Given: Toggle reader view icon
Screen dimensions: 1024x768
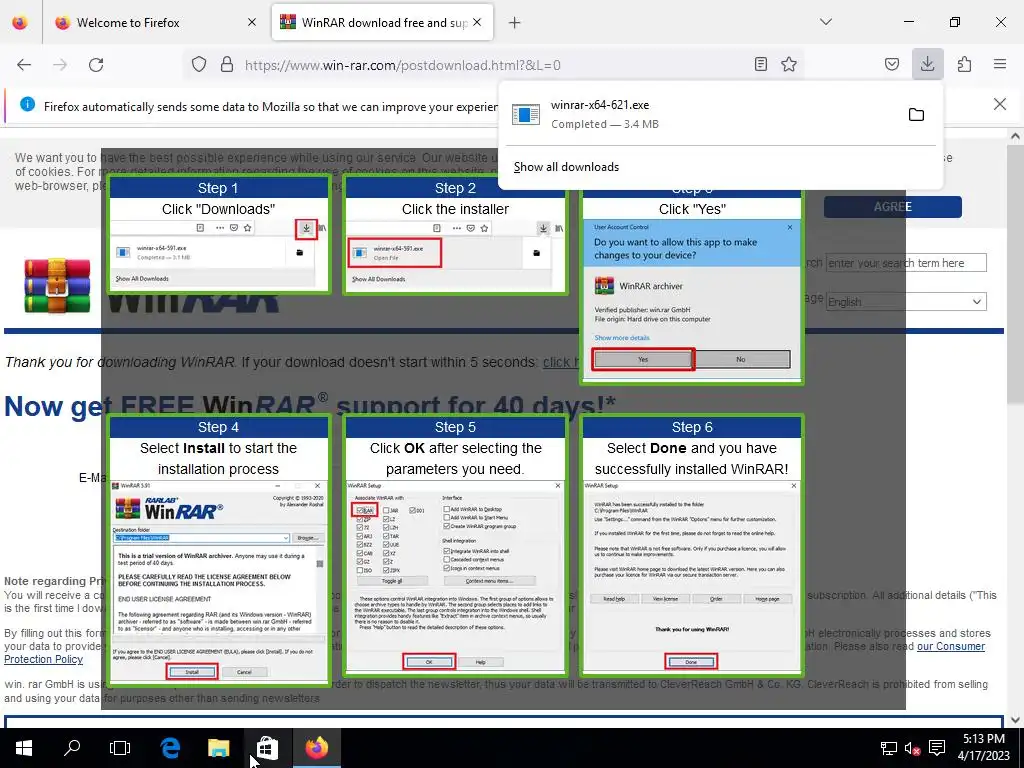Looking at the screenshot, I should pyautogui.click(x=761, y=64).
